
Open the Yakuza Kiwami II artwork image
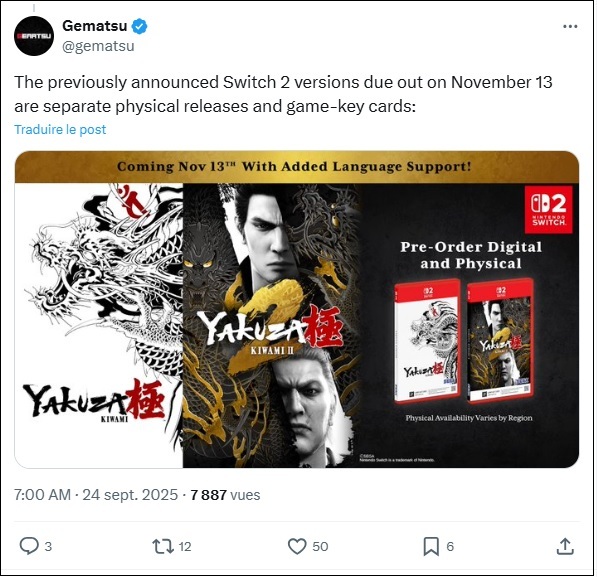tap(271, 326)
